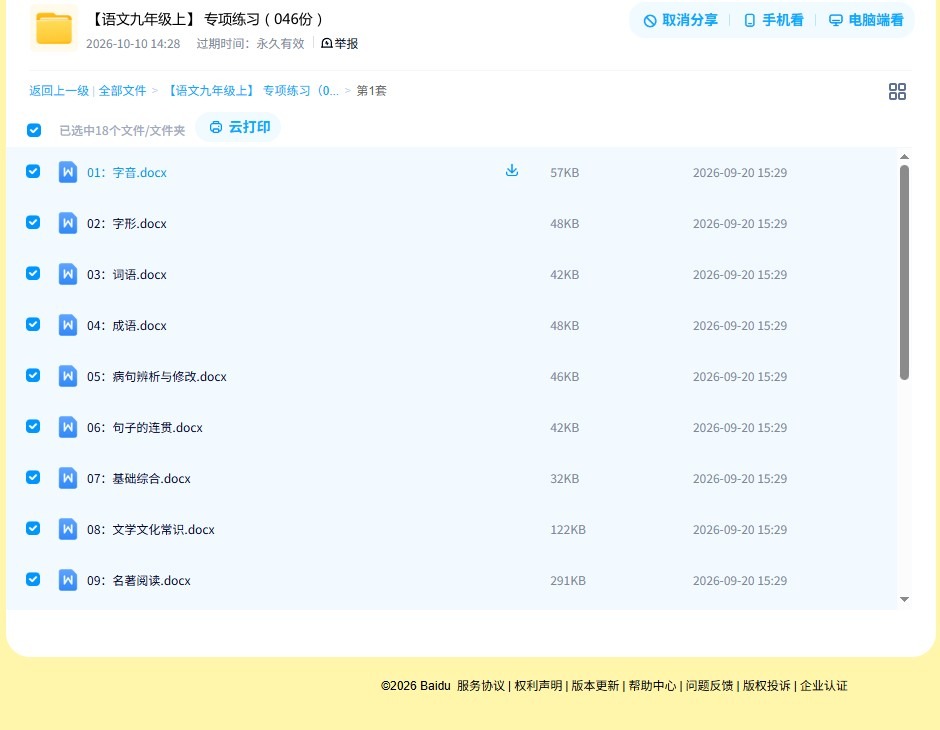Open file 03: 词语.docx
The width and height of the screenshot is (940, 730).
point(126,274)
